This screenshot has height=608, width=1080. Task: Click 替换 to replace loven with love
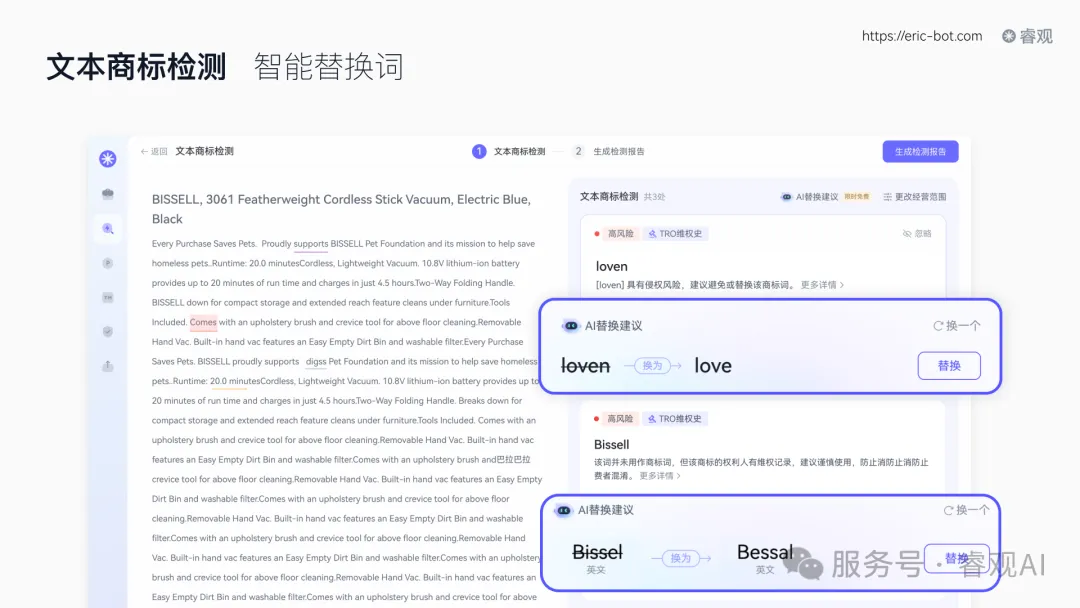click(x=948, y=365)
